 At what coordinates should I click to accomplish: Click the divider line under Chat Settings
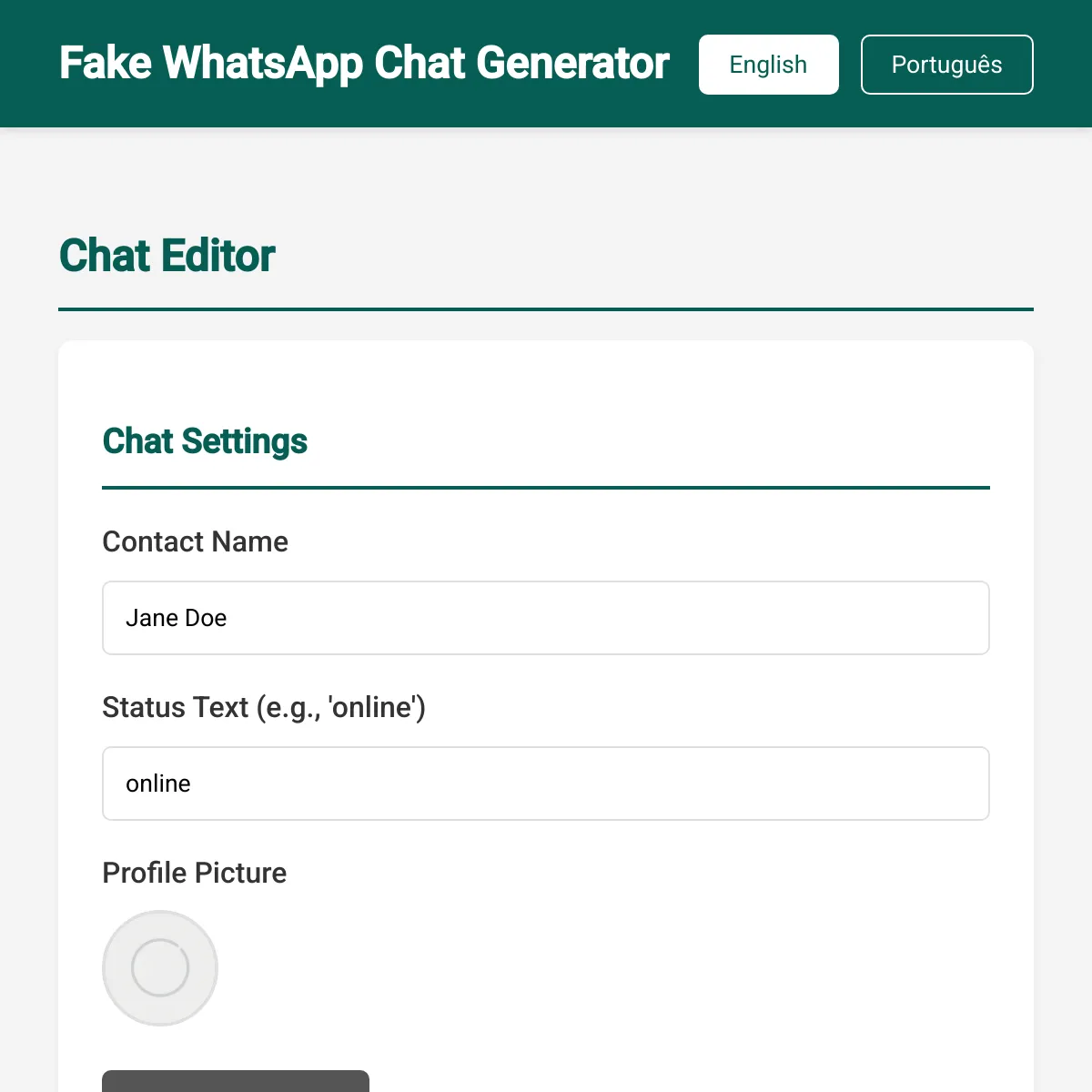[546, 488]
